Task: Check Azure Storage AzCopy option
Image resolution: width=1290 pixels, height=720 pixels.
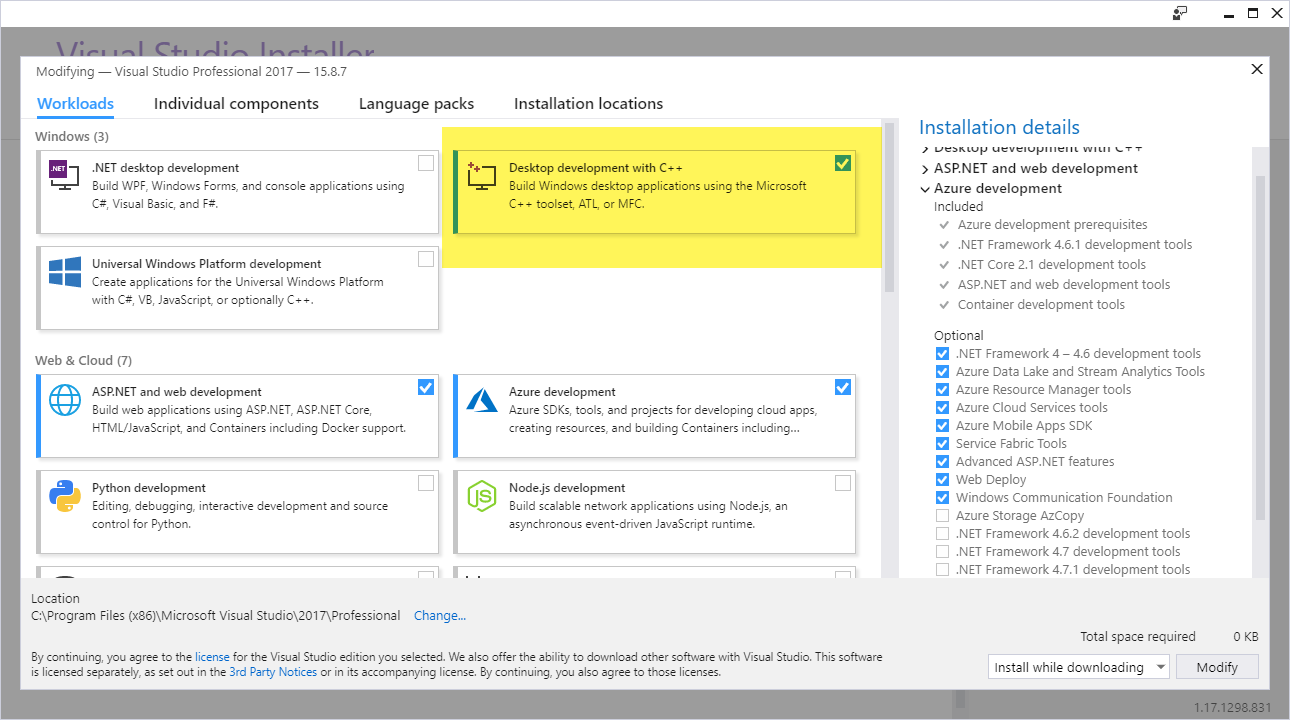Action: 942,516
